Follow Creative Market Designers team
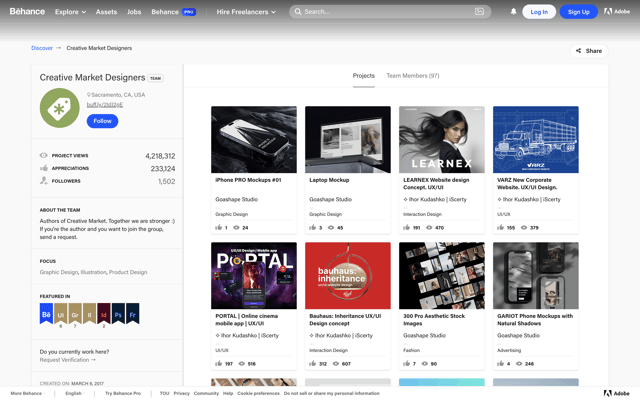 102,121
